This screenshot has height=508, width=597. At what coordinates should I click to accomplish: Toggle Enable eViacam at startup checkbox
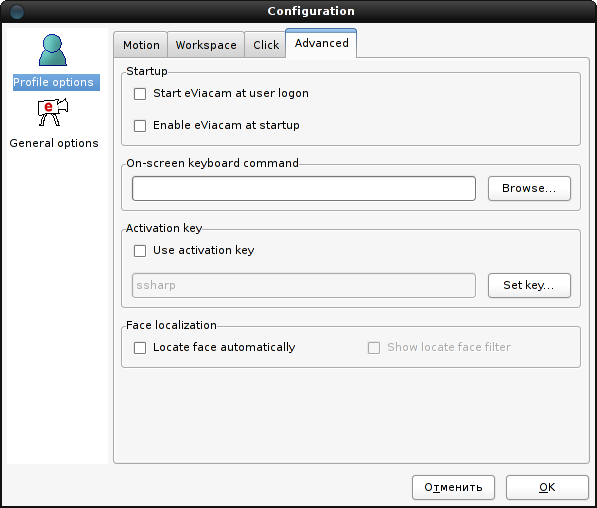tap(140, 126)
